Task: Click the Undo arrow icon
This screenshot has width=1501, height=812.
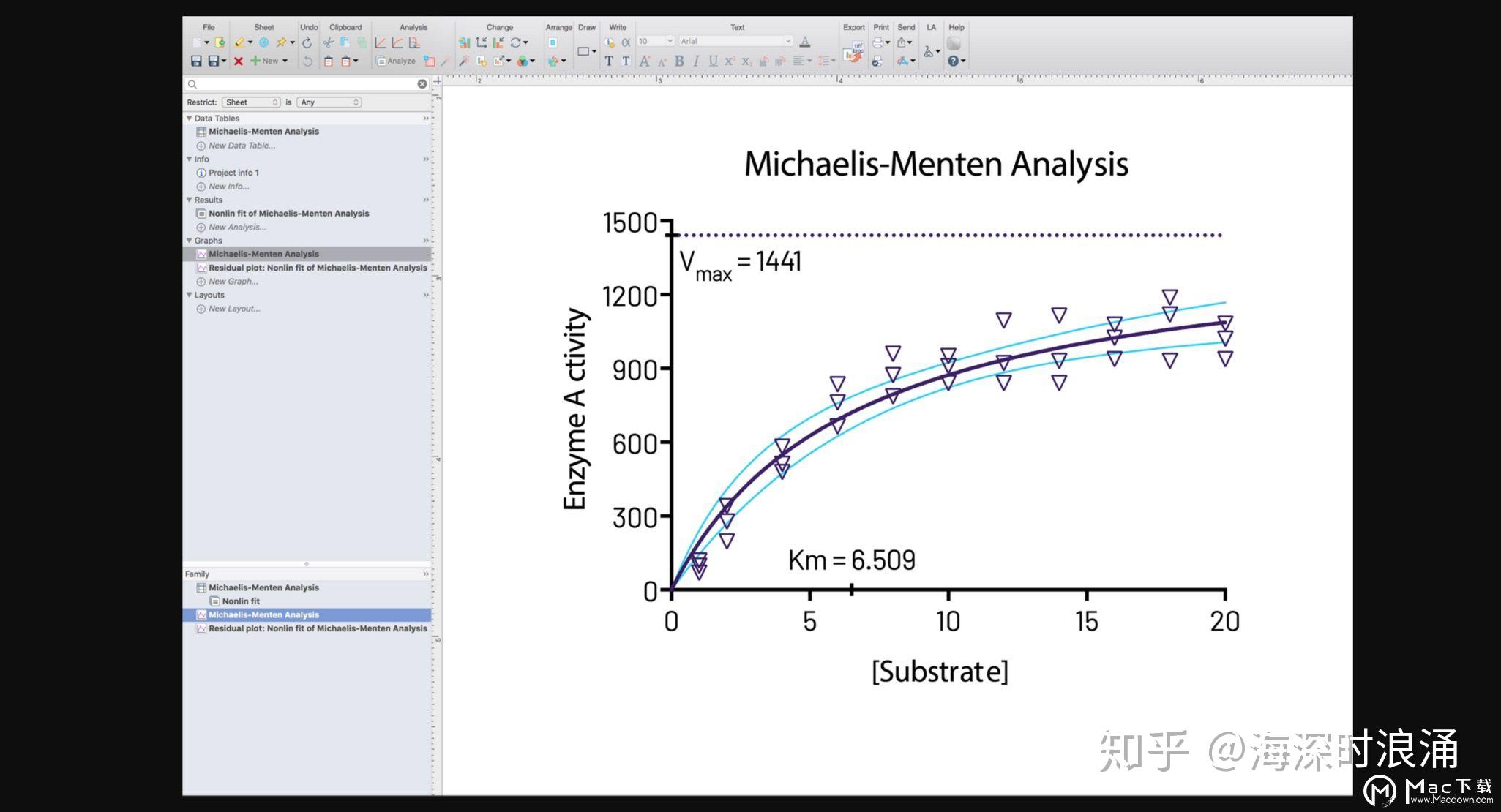Action: coord(307,42)
